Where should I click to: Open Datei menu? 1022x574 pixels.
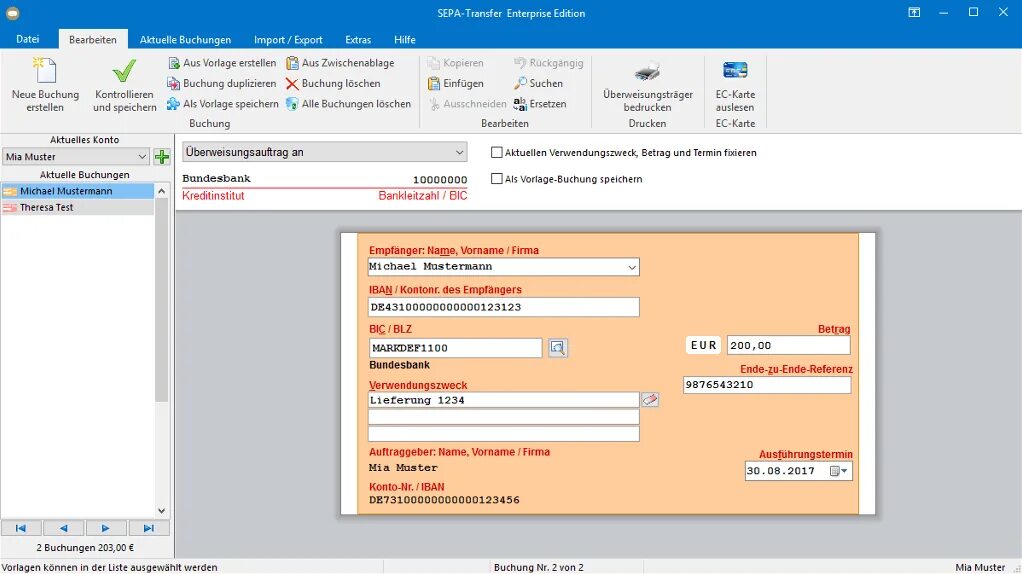coord(27,39)
